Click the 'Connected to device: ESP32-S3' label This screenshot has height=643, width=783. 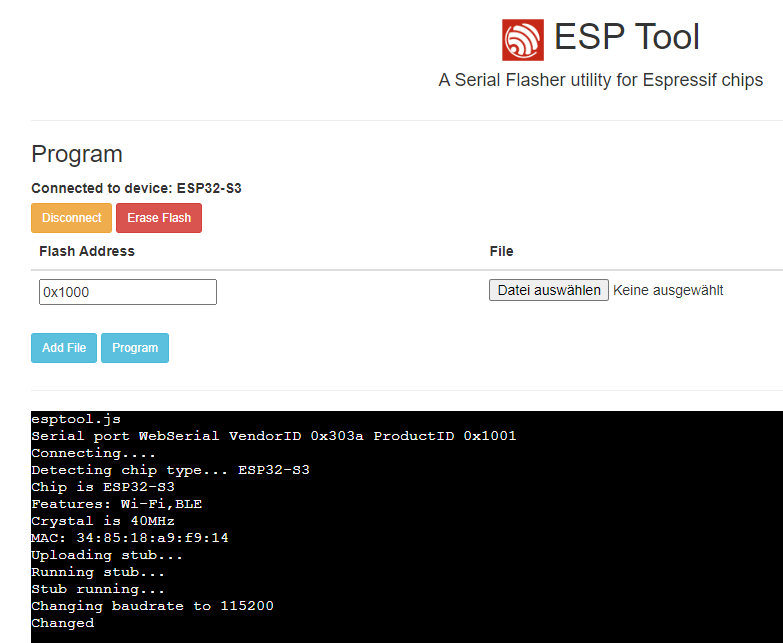tap(136, 188)
